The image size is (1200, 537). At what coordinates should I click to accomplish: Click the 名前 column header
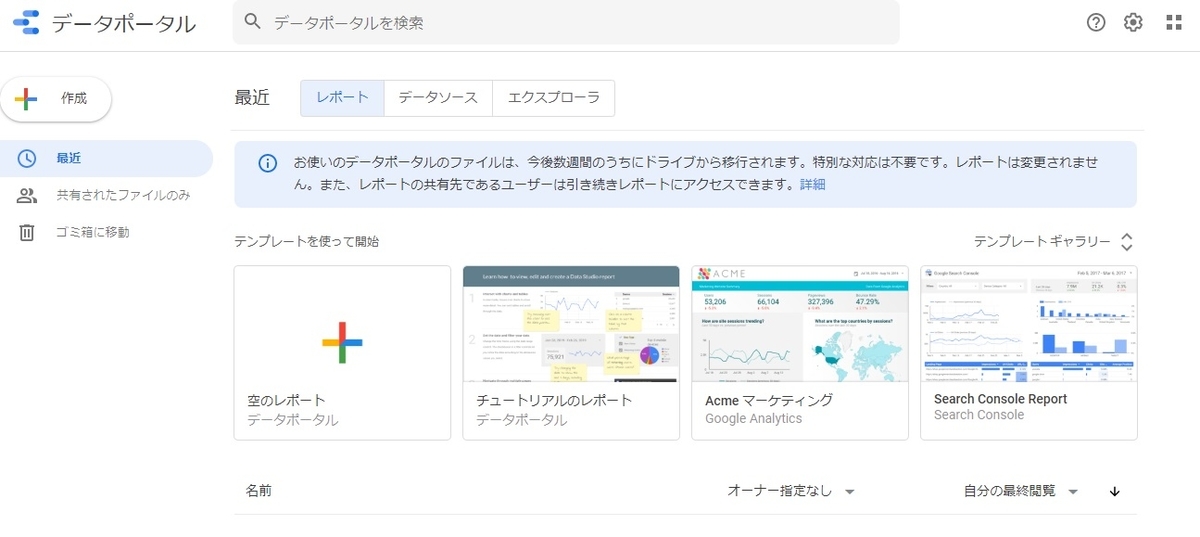259,491
